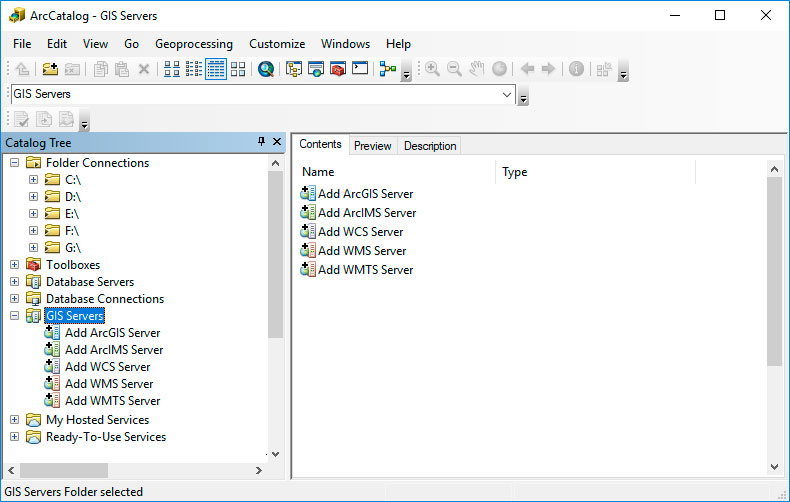Close the Catalog Tree panel
Image resolution: width=790 pixels, height=502 pixels.
coord(277,142)
